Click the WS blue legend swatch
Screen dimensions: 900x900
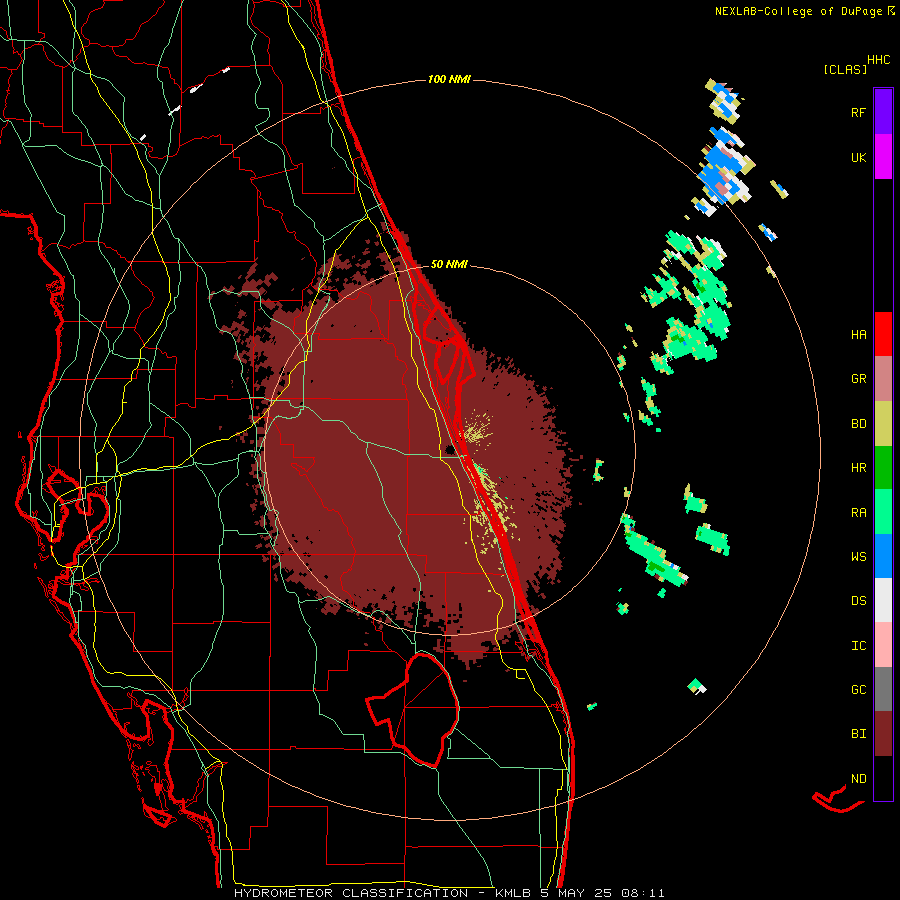pos(883,556)
